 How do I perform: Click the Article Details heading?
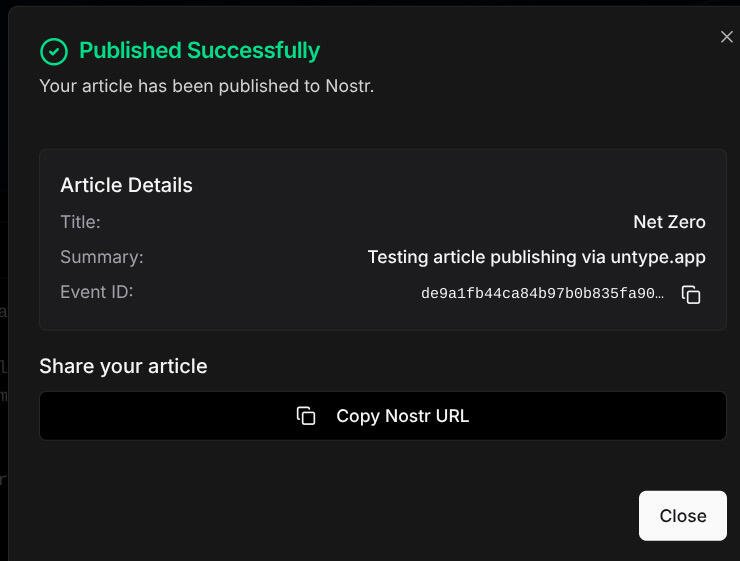point(126,185)
